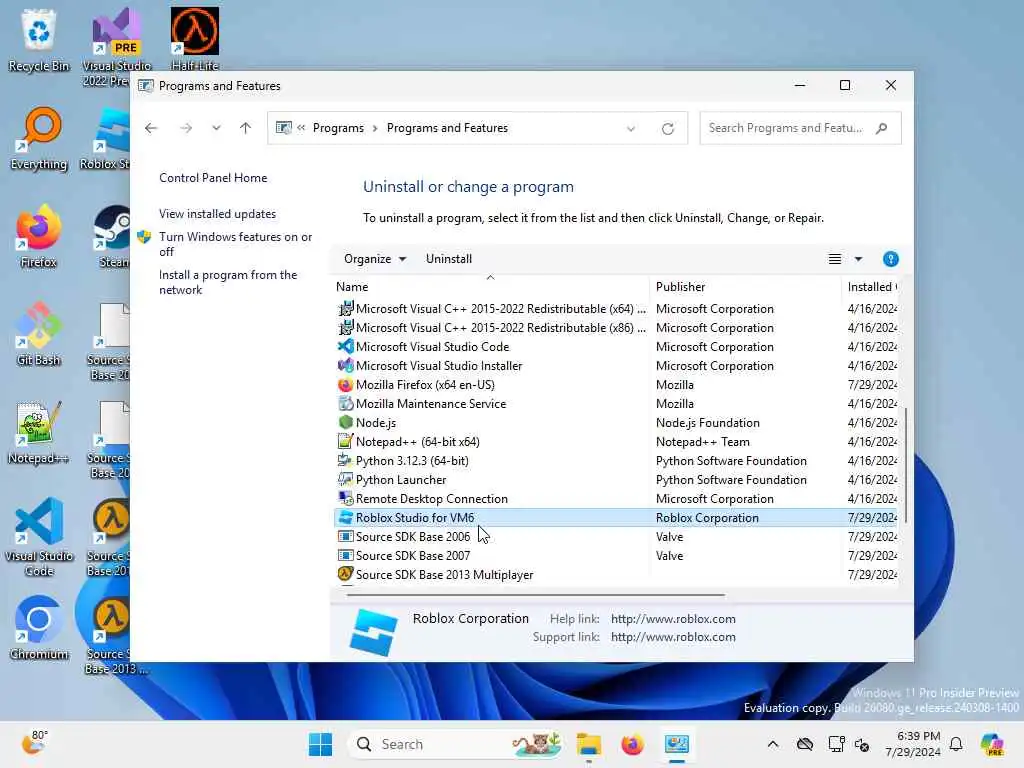The width and height of the screenshot is (1024, 768).
Task: Open the Recycle Bin desktop icon
Action: 39,40
